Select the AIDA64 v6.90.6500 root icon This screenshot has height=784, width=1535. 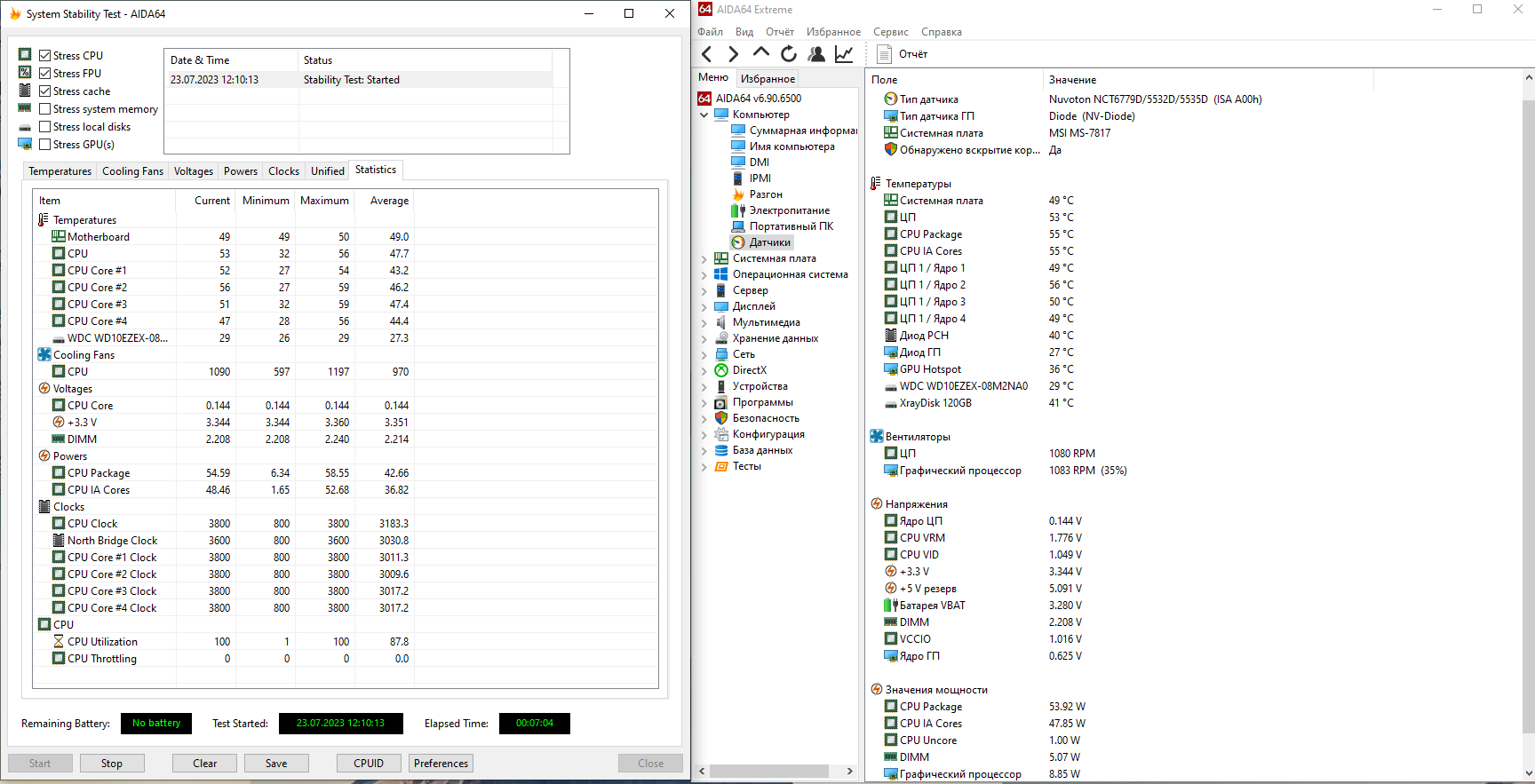[704, 99]
